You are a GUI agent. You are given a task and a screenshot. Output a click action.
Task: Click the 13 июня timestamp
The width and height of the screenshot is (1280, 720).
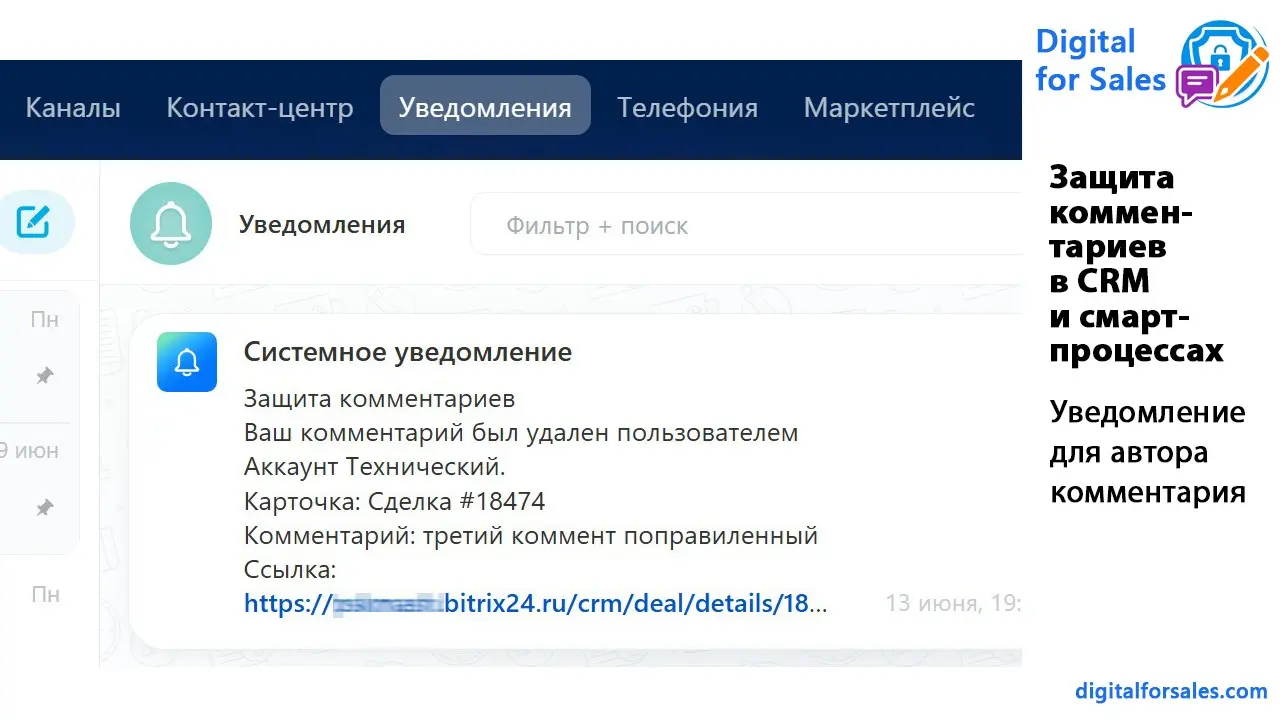[953, 603]
